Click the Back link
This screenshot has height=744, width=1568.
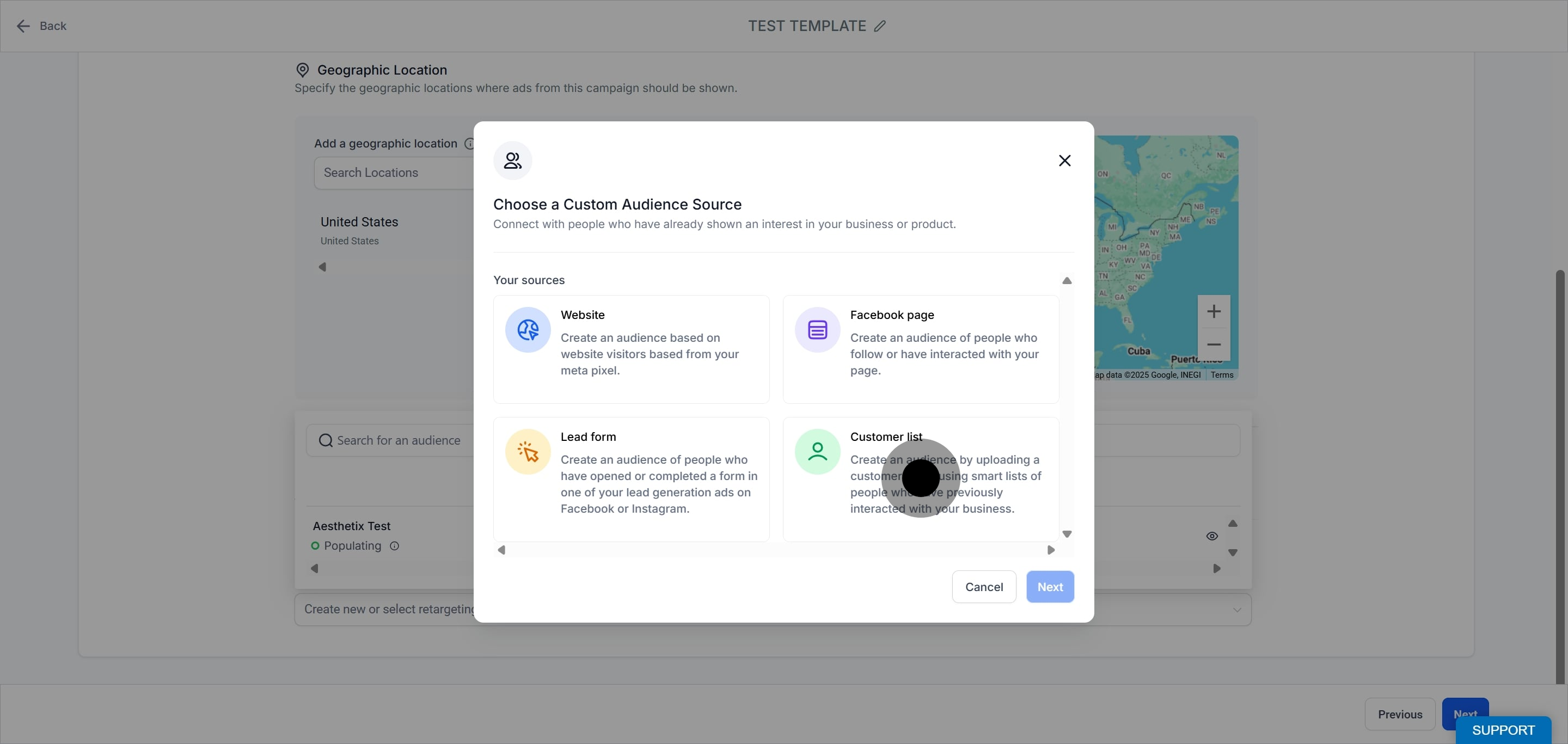pyautogui.click(x=53, y=26)
